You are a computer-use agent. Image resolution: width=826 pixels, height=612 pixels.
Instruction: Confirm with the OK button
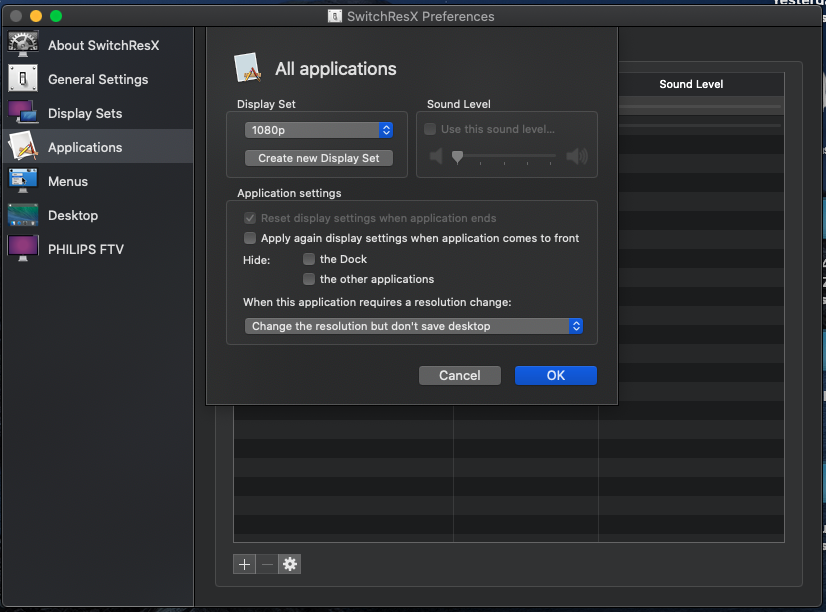point(556,376)
